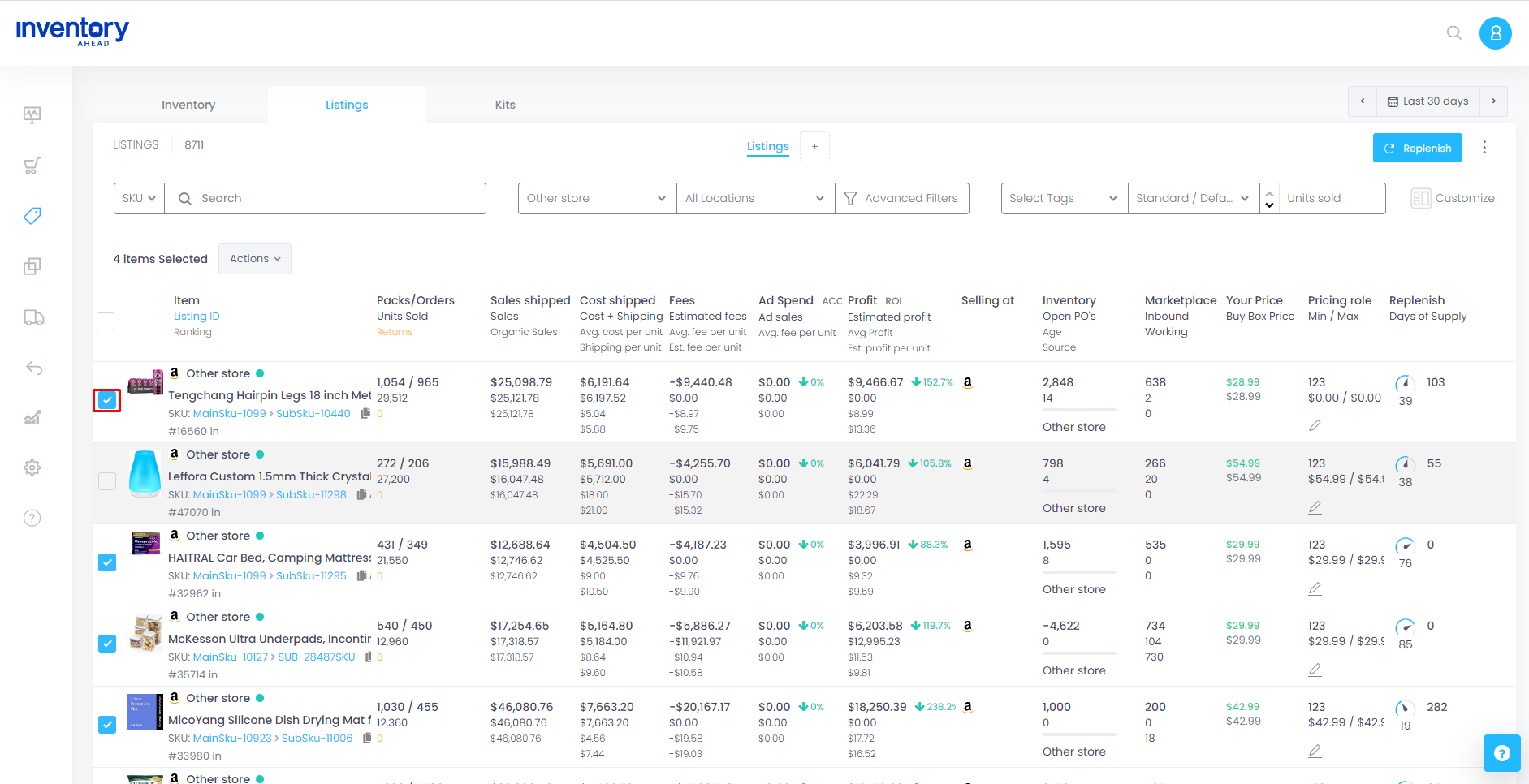Screen dimensions: 1529x784
Task: Edit pricing pencil for HAITRAL Car Bed row
Action: (x=1315, y=588)
